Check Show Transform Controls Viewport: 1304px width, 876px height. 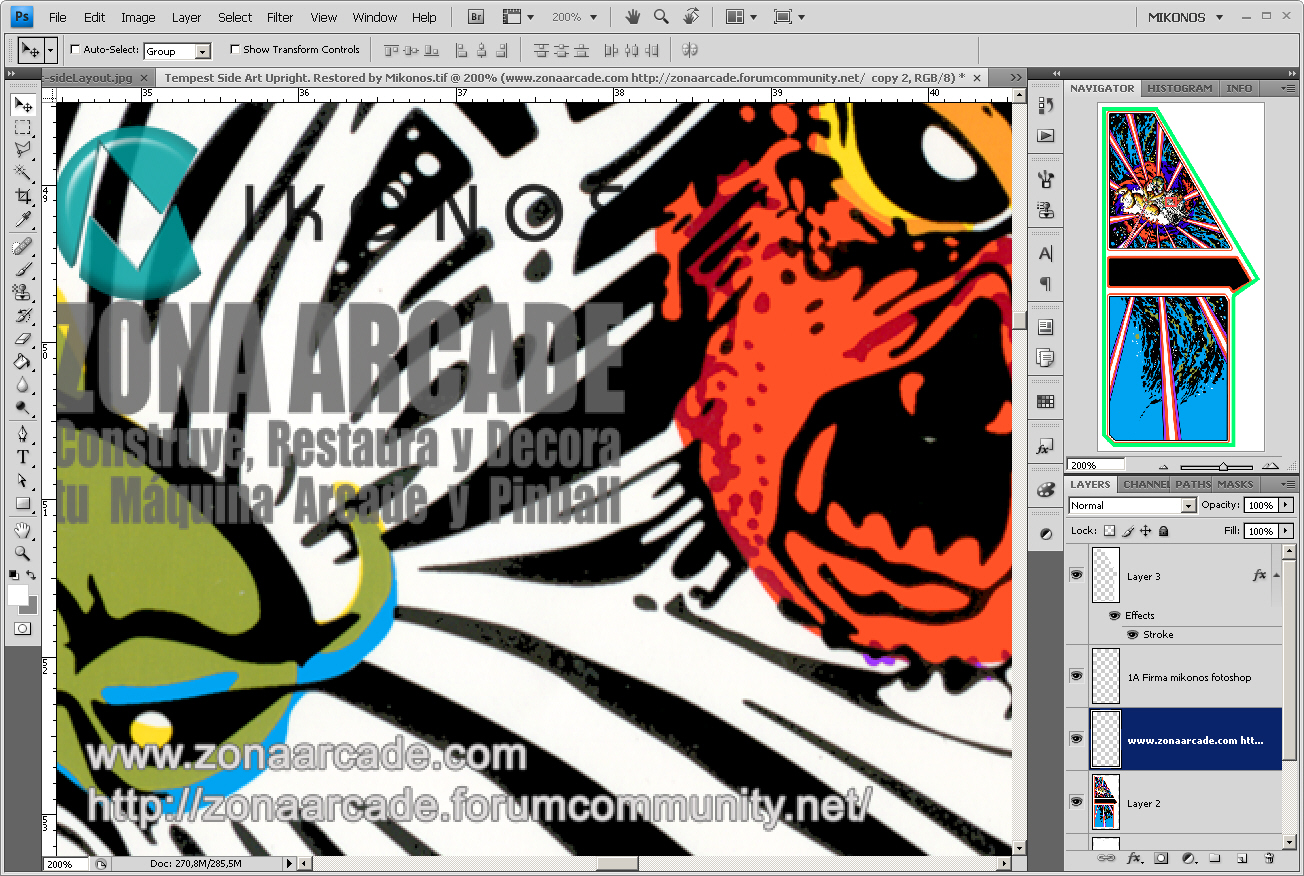[235, 49]
